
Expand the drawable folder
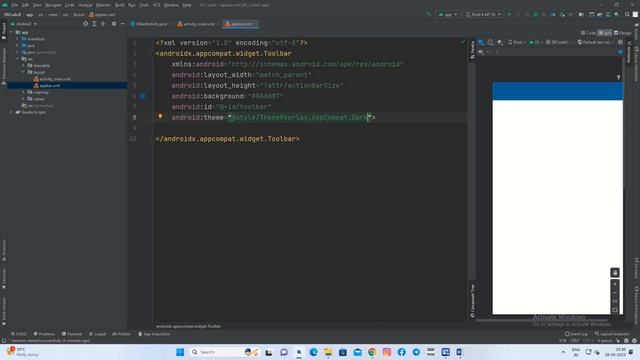point(23,65)
